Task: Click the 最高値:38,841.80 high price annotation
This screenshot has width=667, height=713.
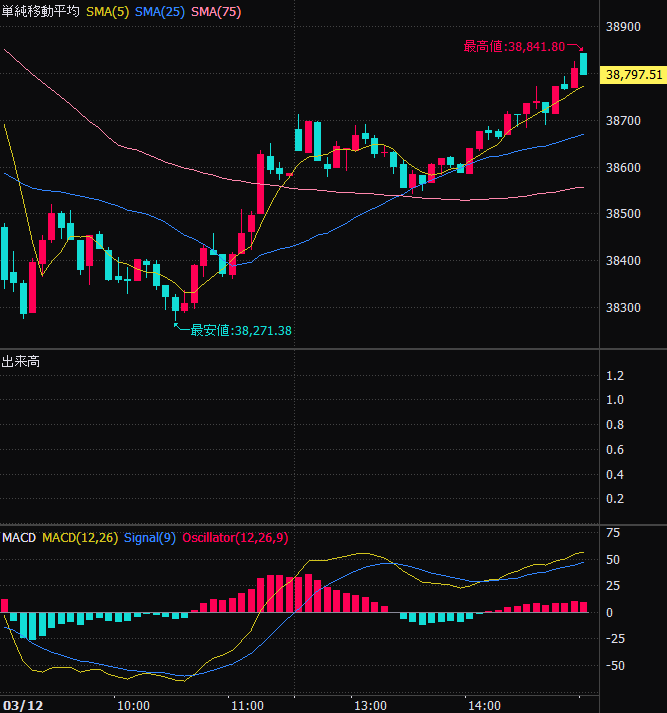Action: point(514,46)
